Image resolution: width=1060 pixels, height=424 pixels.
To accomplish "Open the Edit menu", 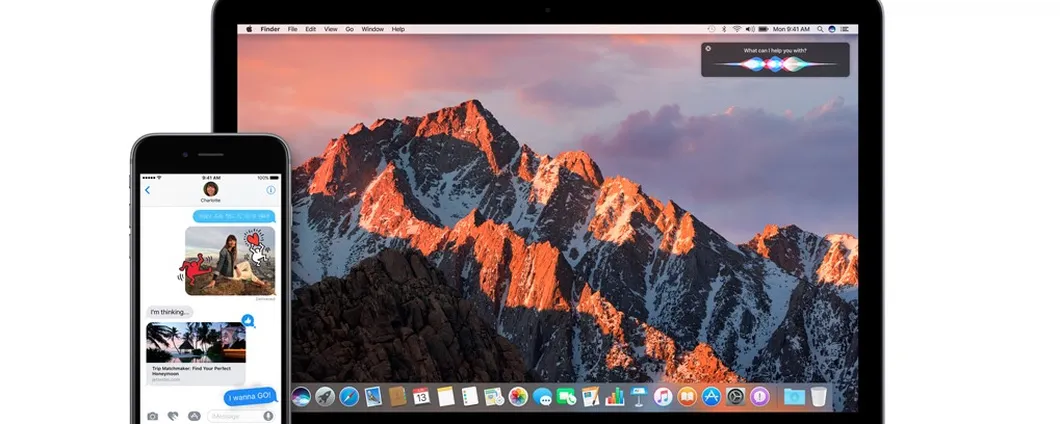I will click(x=310, y=29).
